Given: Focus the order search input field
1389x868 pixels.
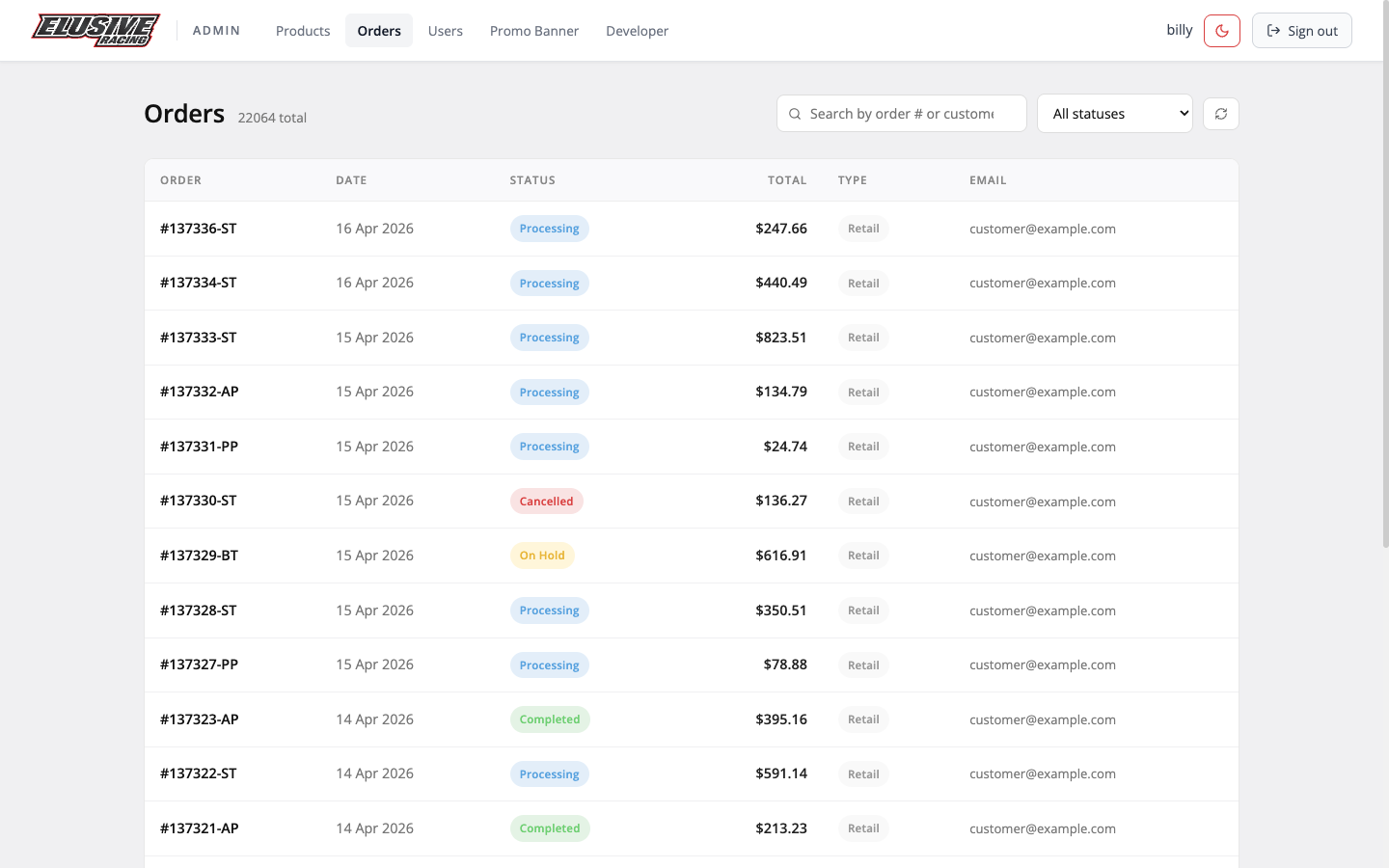Looking at the screenshot, I should 902,114.
